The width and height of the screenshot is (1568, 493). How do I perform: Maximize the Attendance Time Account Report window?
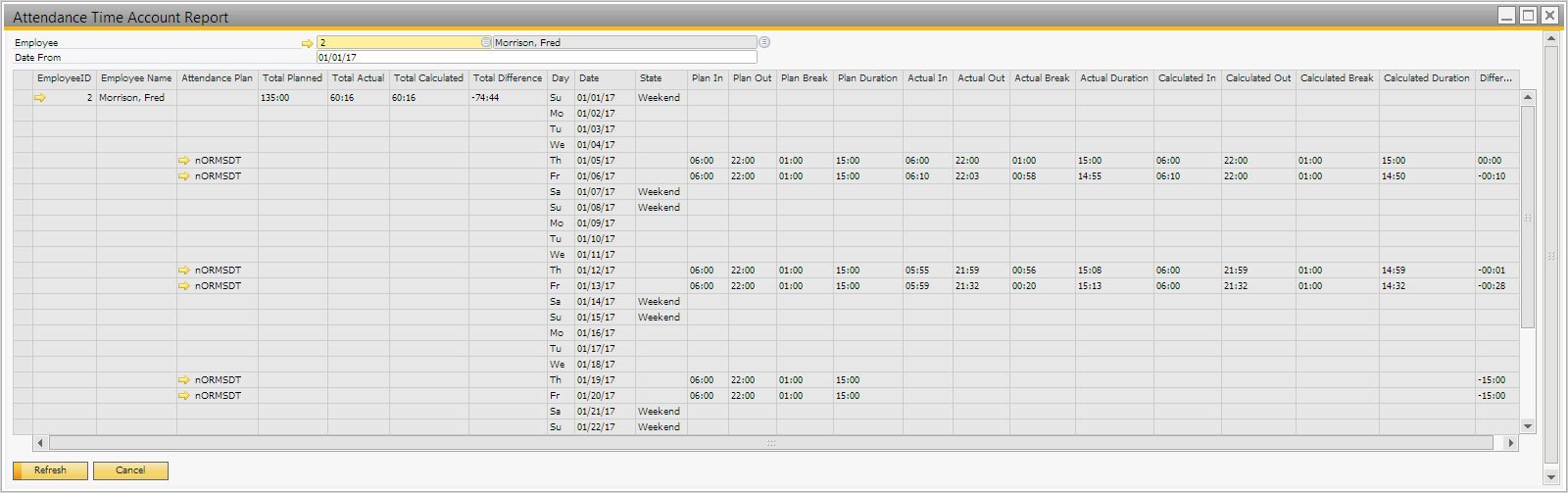pos(1528,15)
